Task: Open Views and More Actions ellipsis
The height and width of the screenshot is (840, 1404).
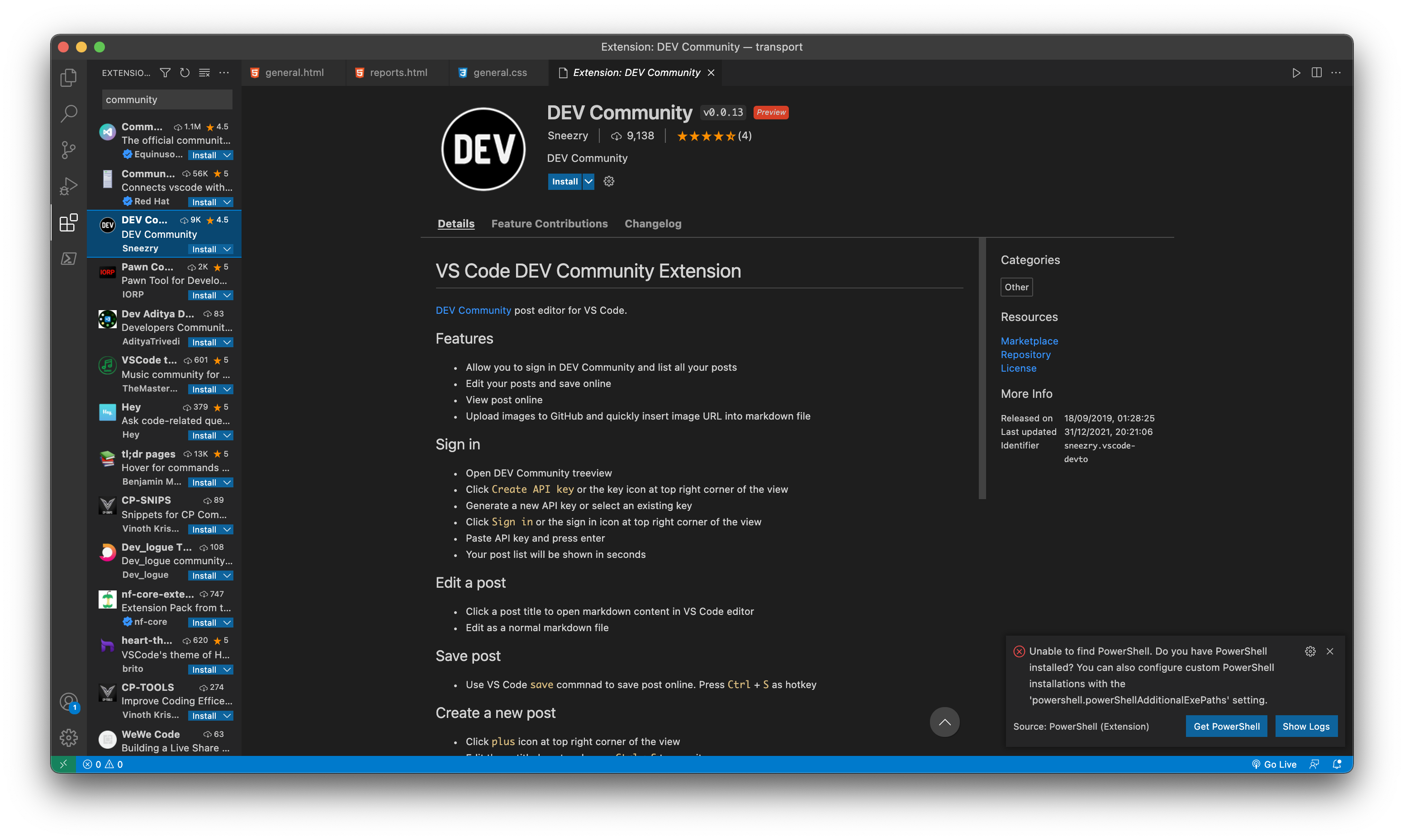Action: point(224,72)
